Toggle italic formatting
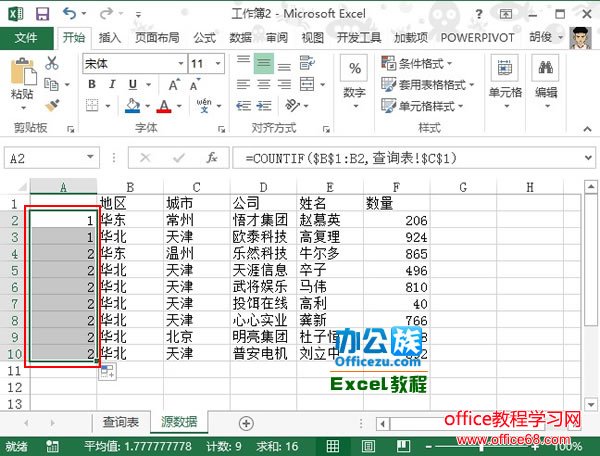 (x=112, y=84)
